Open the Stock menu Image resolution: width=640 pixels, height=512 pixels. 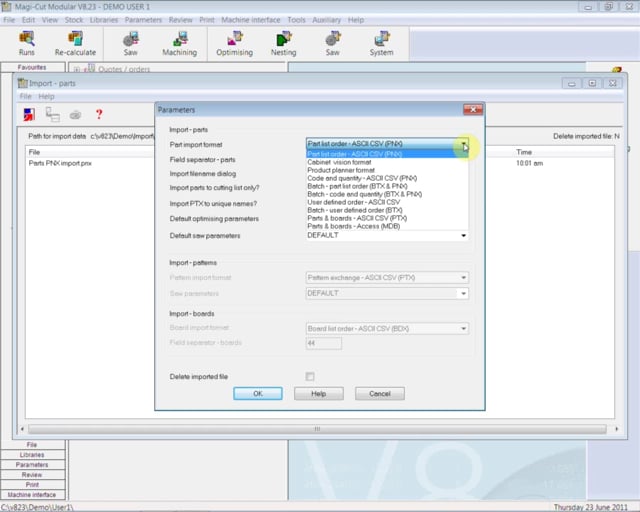(74, 20)
